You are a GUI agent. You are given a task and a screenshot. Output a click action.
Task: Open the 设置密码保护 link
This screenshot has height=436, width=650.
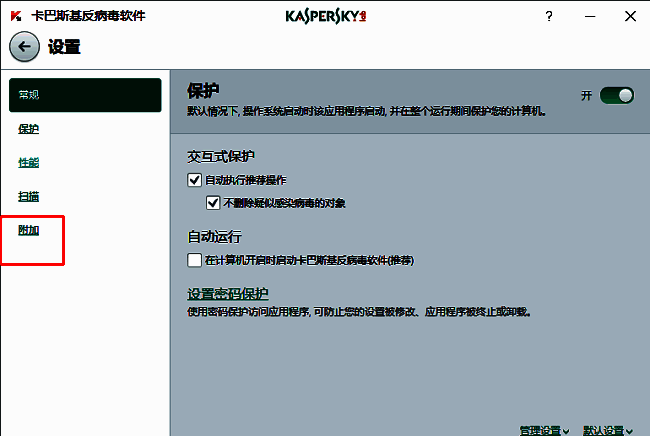point(228,293)
